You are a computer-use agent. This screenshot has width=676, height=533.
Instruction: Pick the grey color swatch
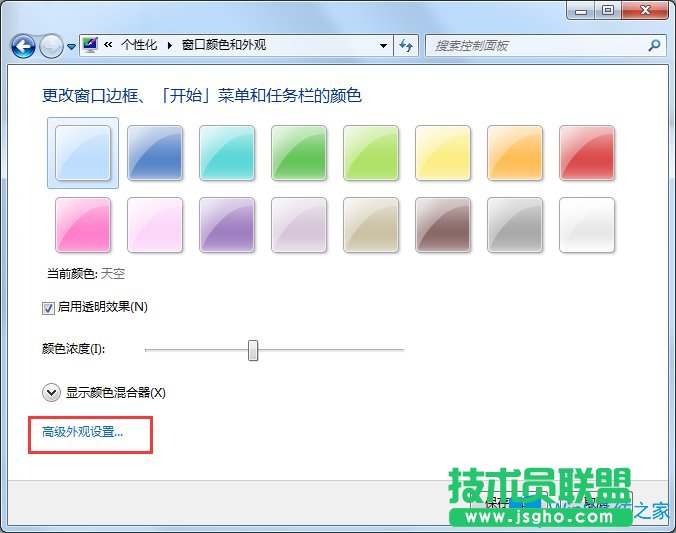click(515, 225)
